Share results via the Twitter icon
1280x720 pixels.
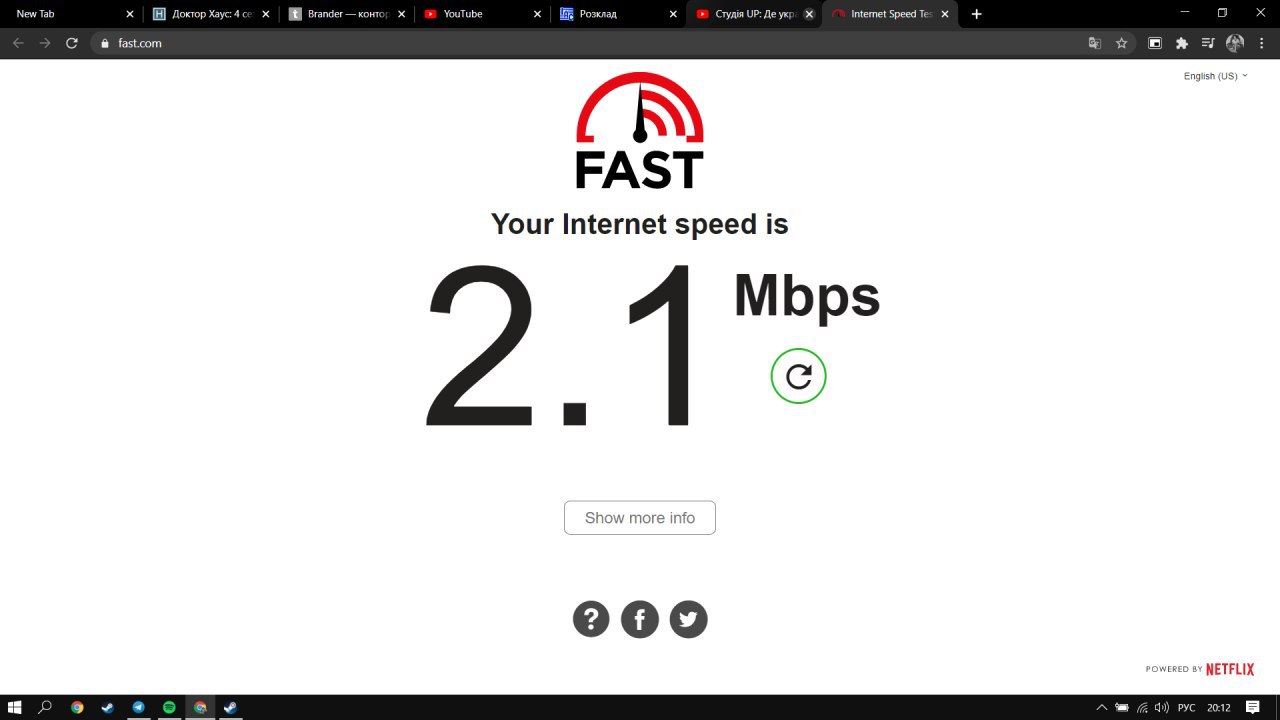(688, 619)
